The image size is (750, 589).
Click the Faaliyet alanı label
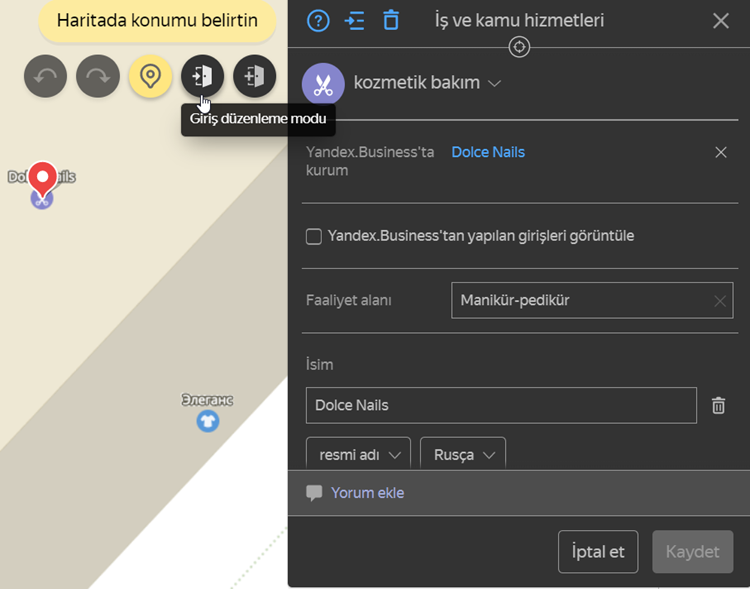(349, 300)
